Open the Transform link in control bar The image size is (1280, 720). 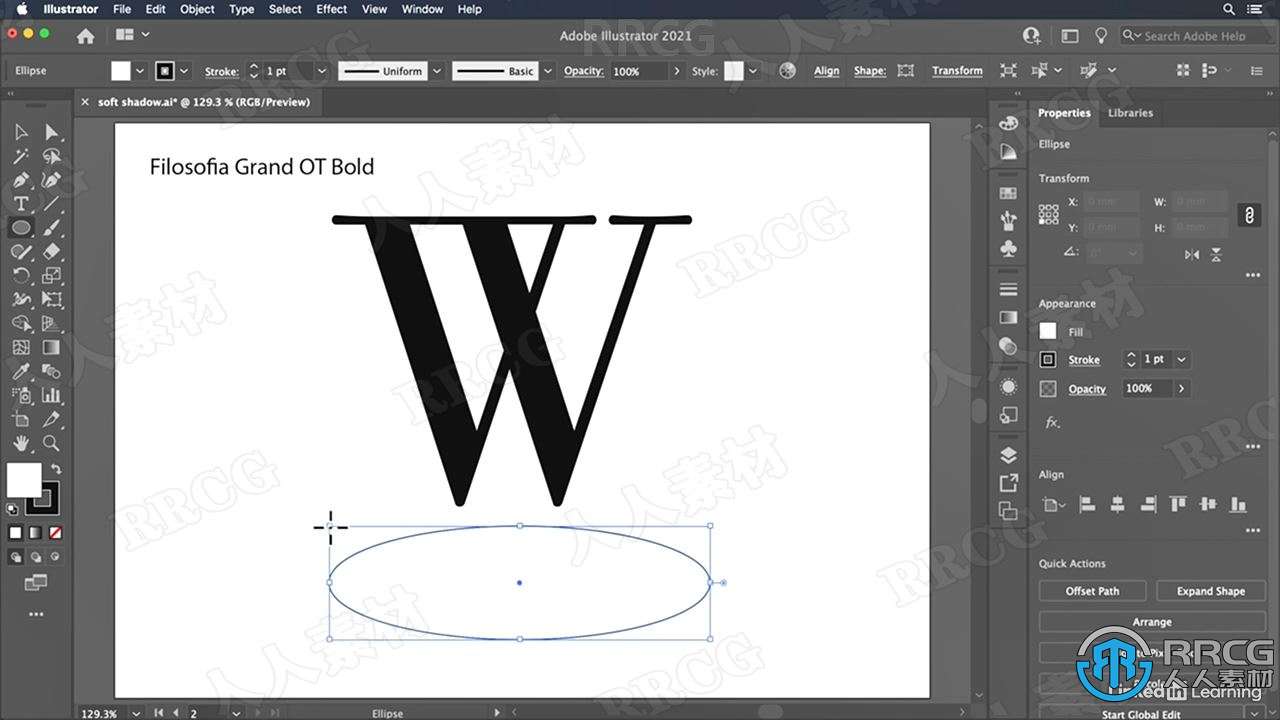(957, 71)
